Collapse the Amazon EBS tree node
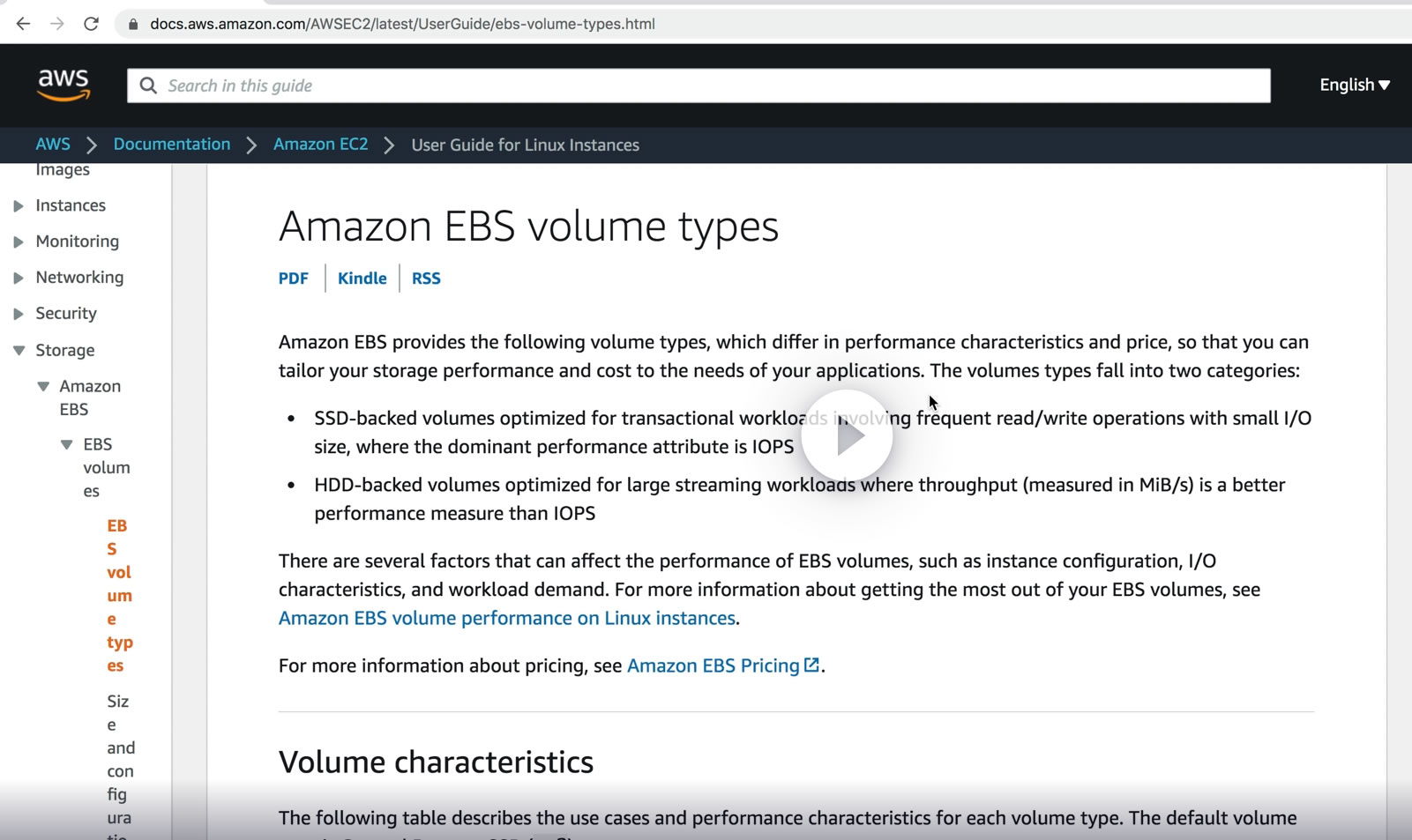 pos(43,386)
